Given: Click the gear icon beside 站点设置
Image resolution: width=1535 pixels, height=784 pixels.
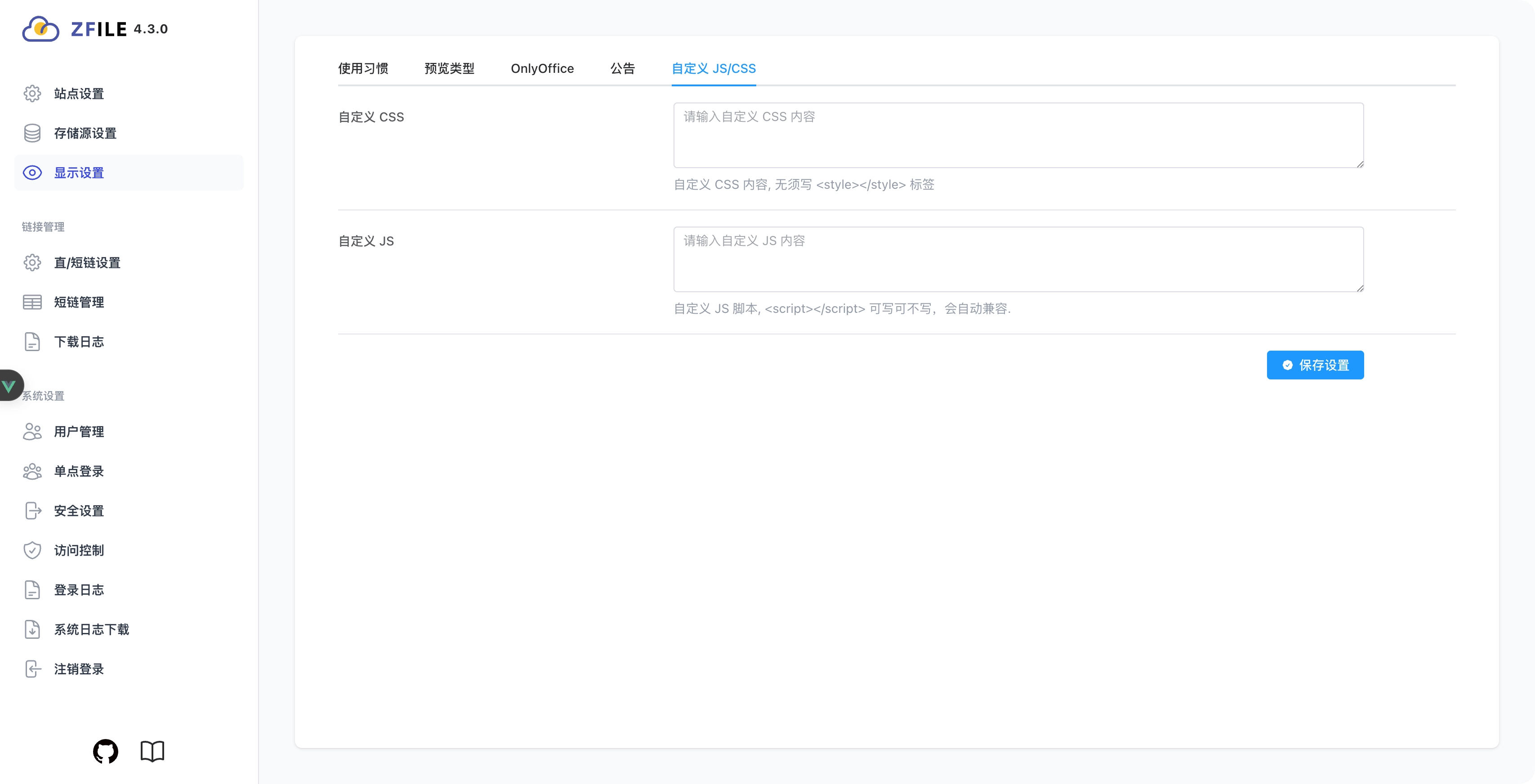Looking at the screenshot, I should [32, 94].
